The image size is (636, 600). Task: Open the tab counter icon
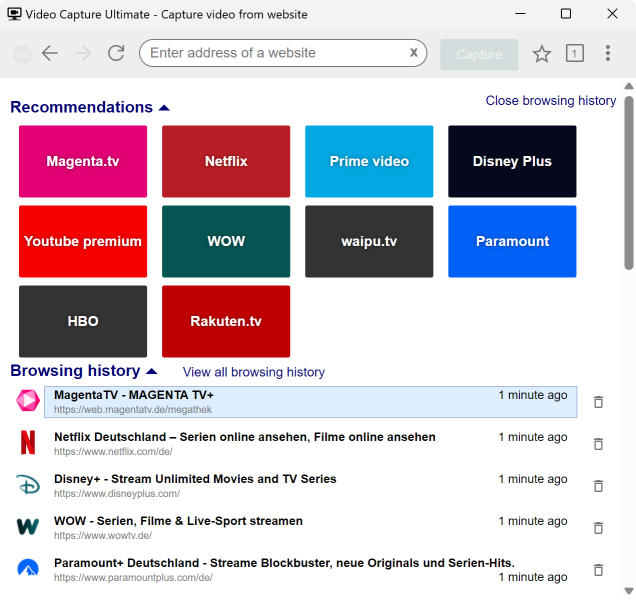click(574, 54)
